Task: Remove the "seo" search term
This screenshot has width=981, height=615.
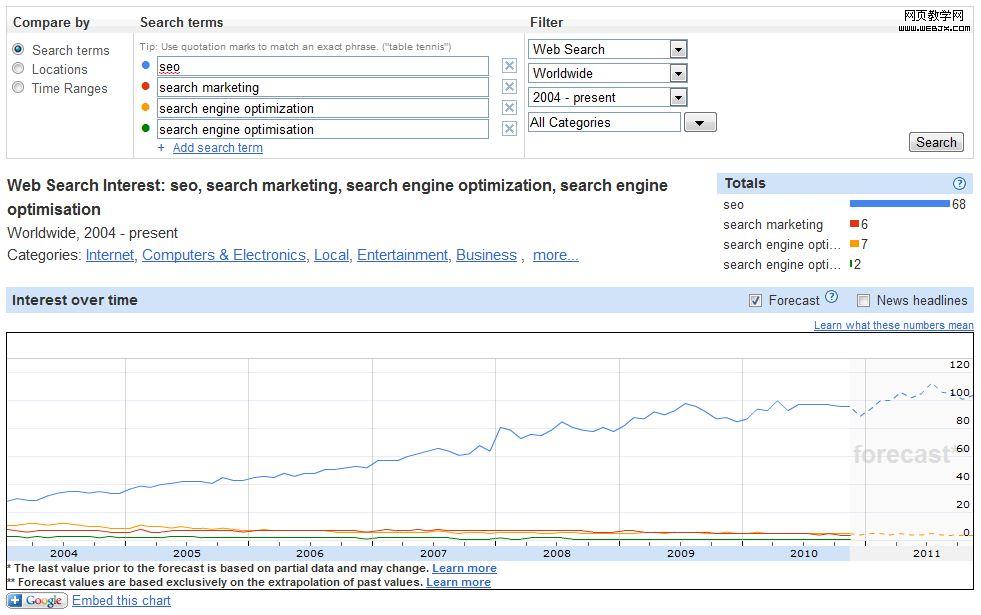Action: [x=509, y=66]
